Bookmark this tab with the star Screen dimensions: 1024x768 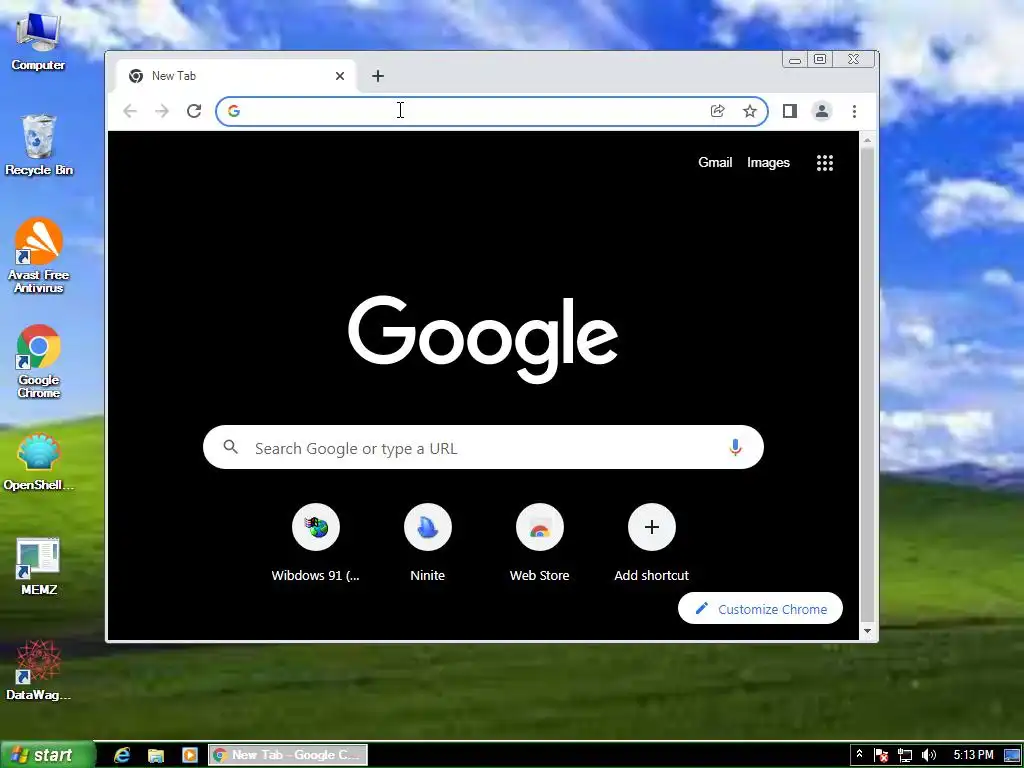pos(750,111)
